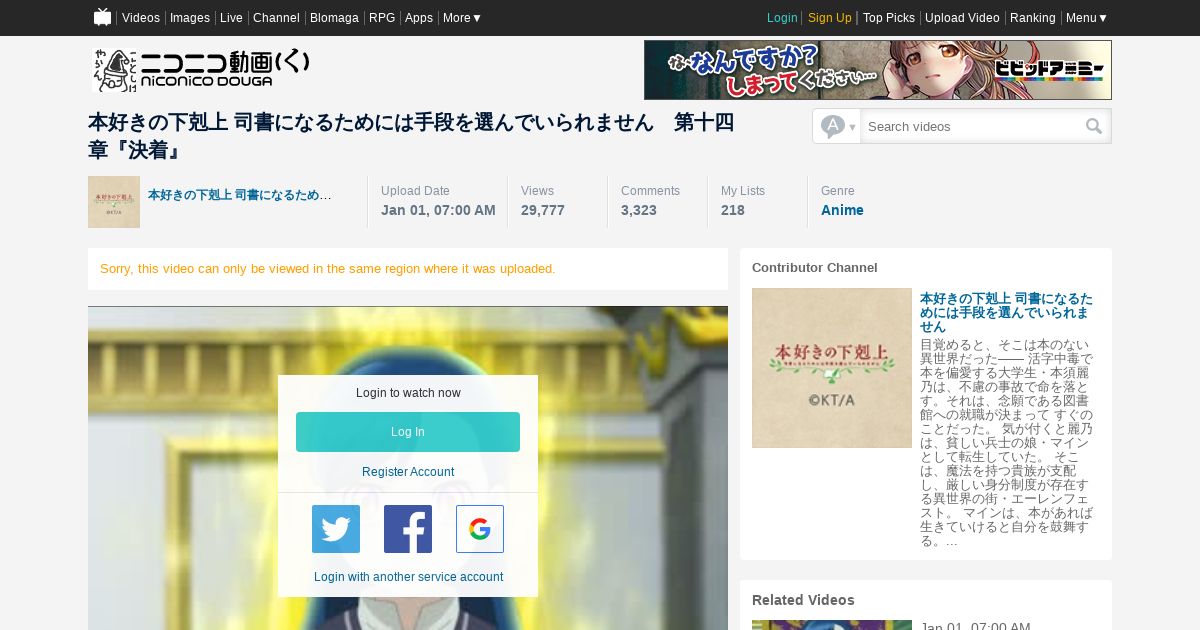Screen dimensions: 1200x630
Task: Expand the Menu dropdown at top right
Action: 1087,18
